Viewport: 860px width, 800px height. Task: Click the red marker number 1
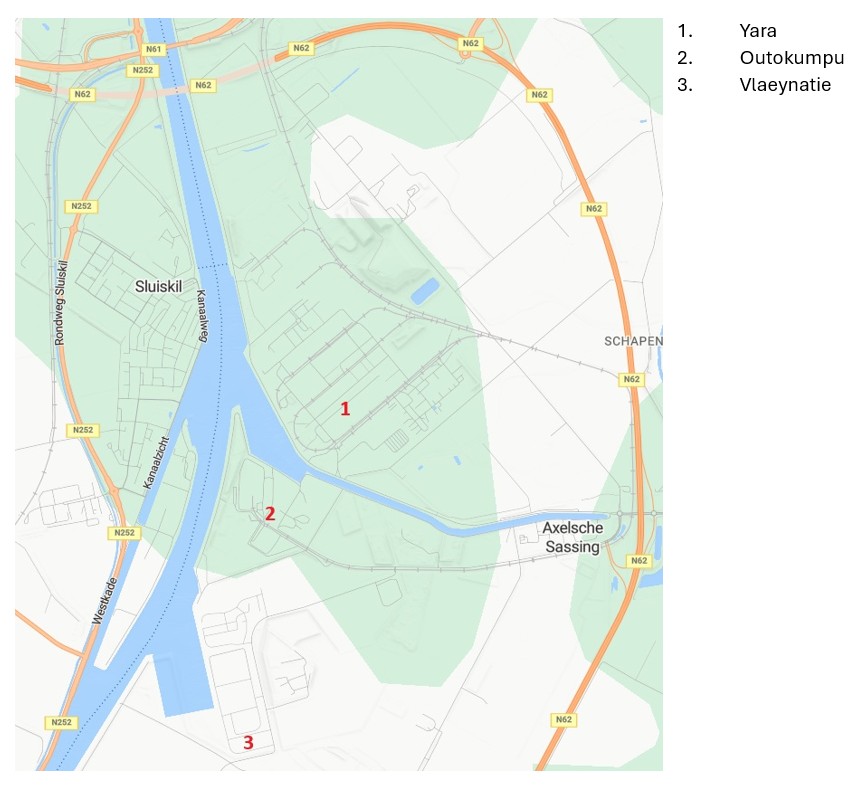345,408
